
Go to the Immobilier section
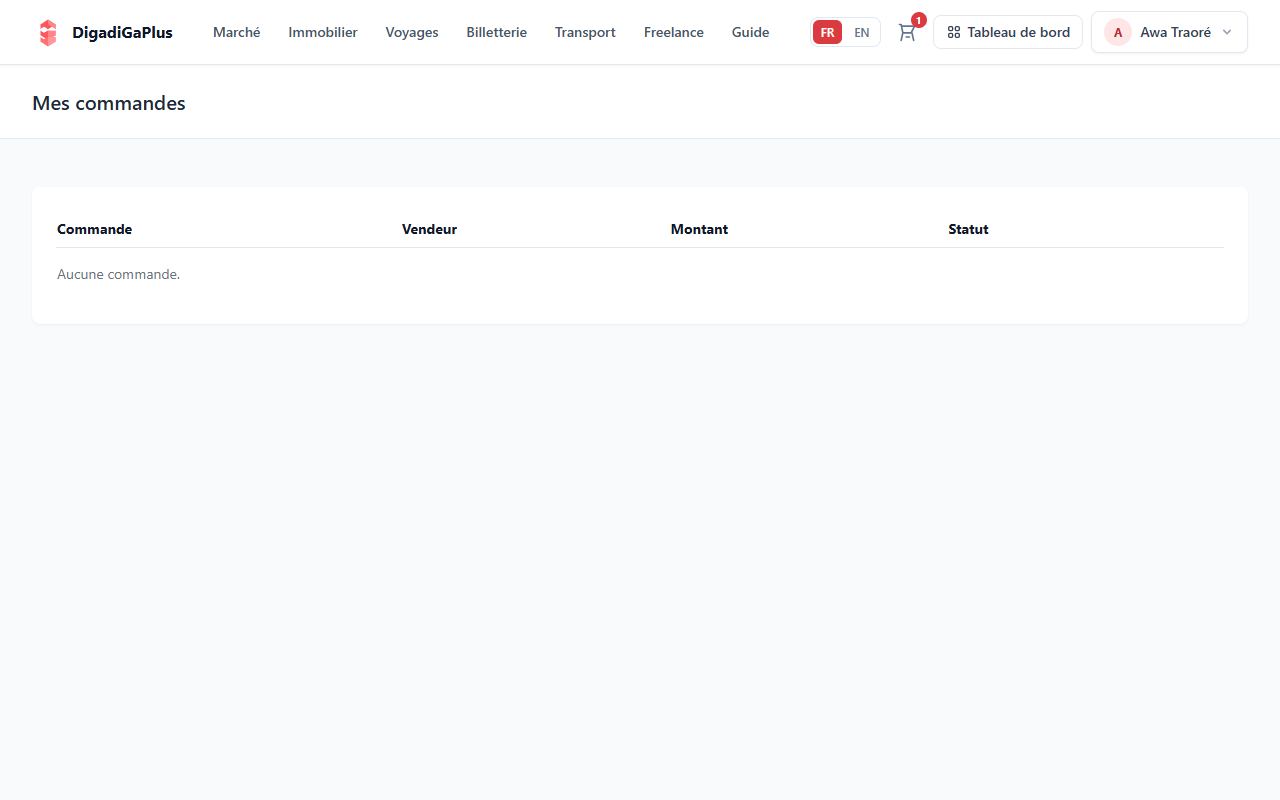(323, 32)
